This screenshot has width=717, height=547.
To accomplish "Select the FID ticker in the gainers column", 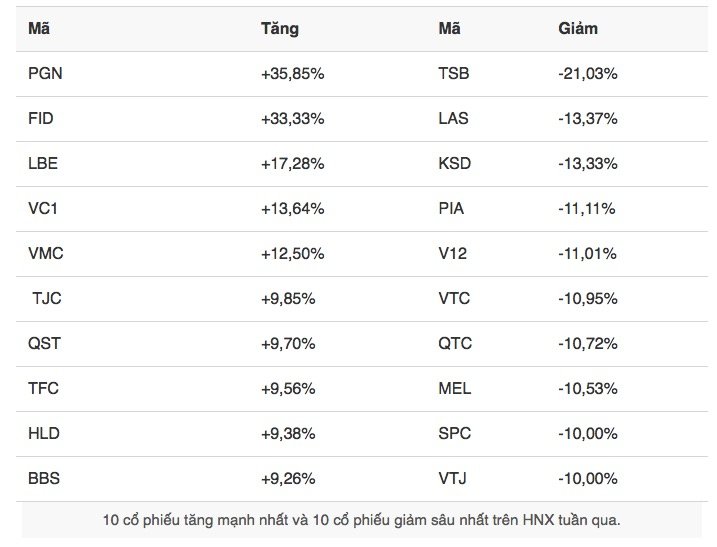I will 41,119.
